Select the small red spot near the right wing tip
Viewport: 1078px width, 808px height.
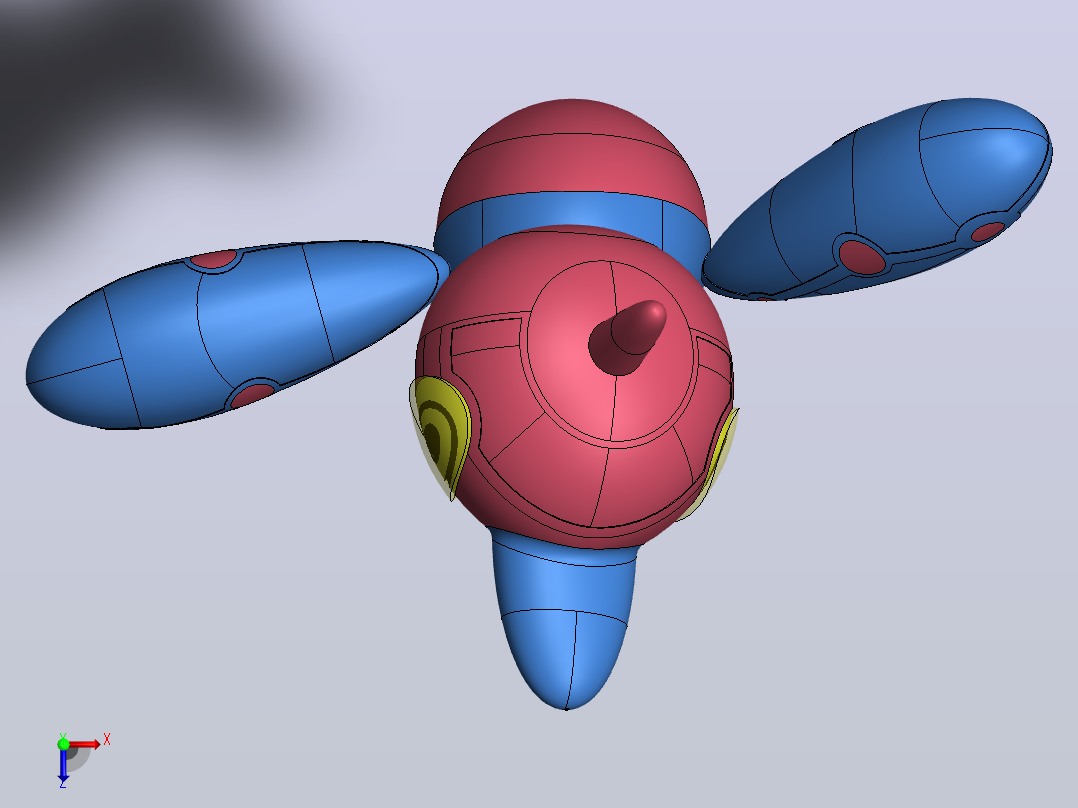(988, 231)
